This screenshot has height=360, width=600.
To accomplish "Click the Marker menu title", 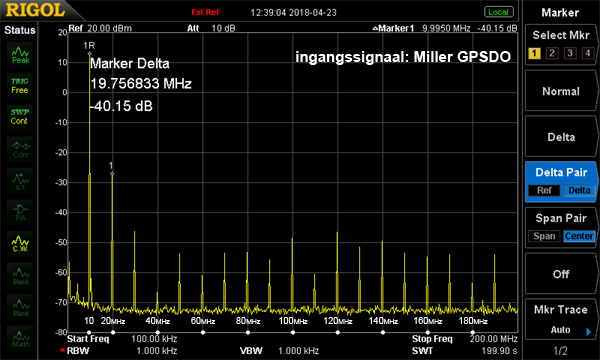I will [560, 13].
